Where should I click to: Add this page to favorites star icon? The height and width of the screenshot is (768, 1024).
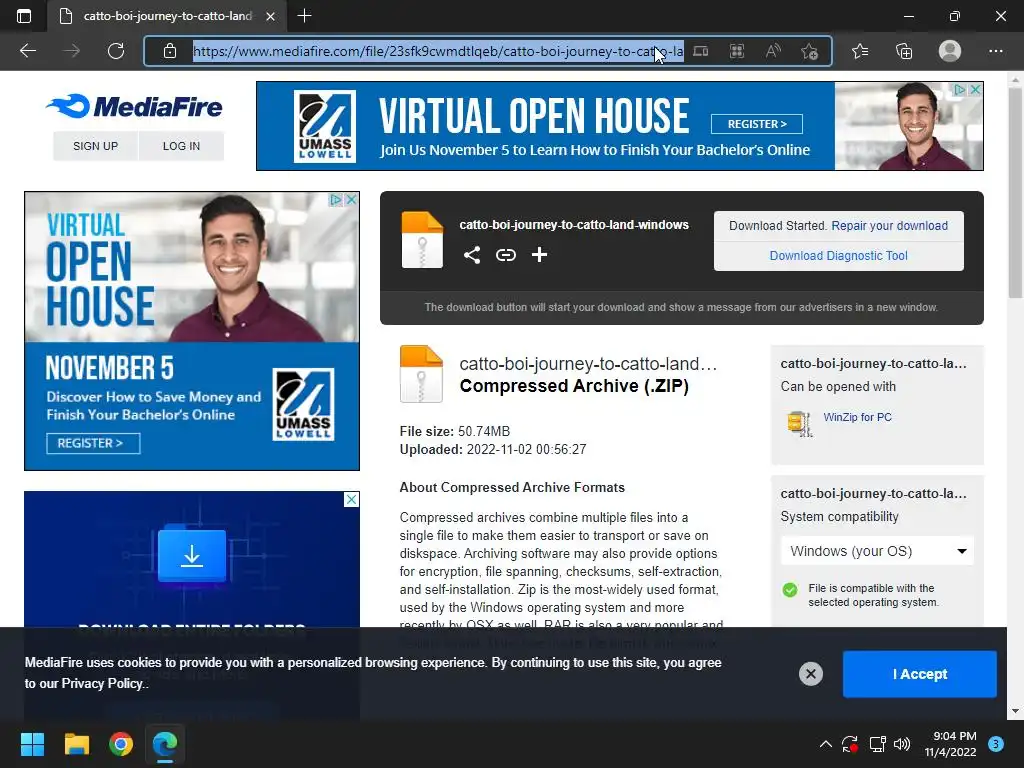[809, 51]
